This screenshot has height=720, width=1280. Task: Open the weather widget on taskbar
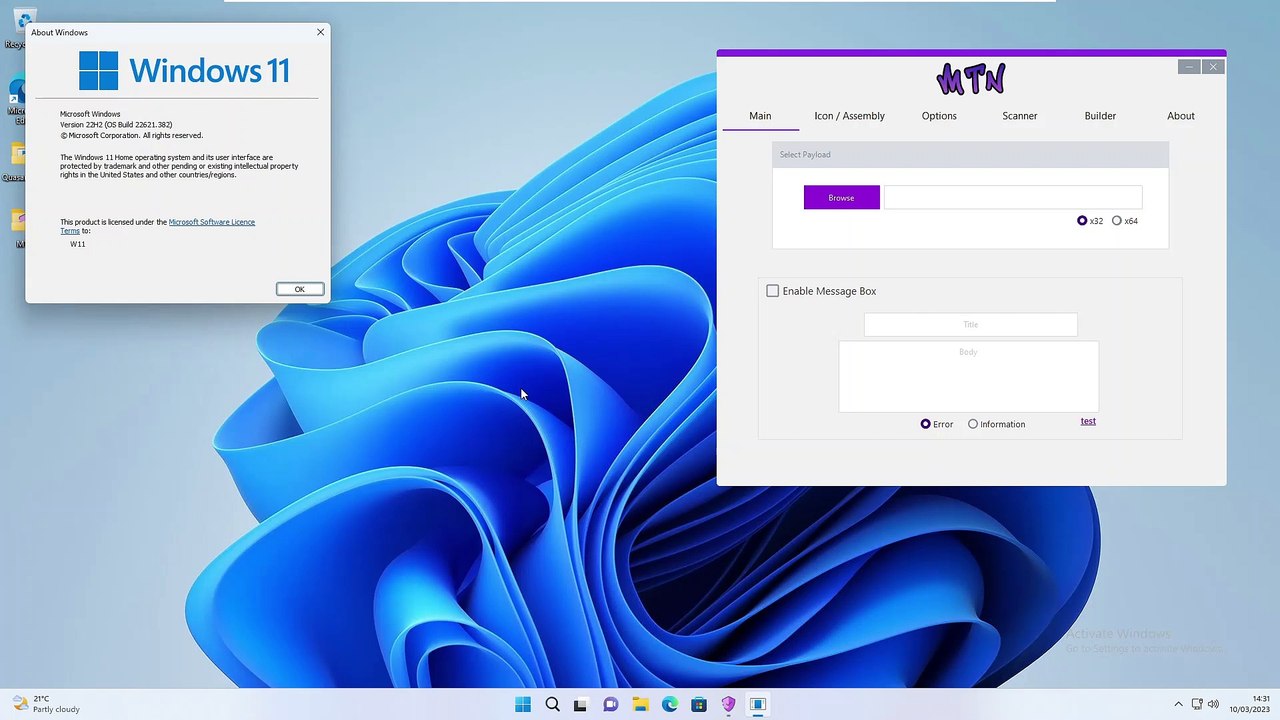(46, 704)
